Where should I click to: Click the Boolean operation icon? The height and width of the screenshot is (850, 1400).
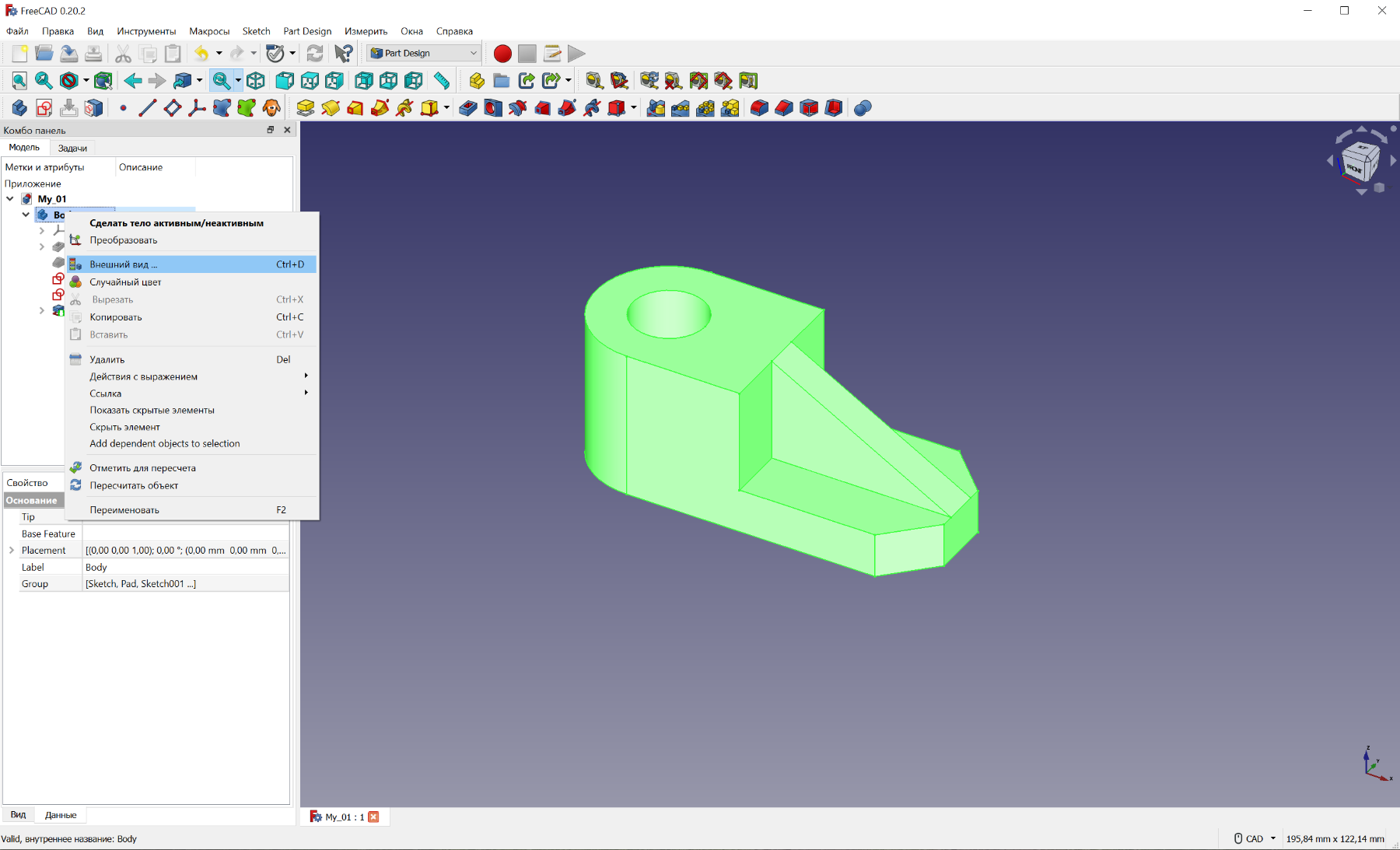[x=863, y=108]
